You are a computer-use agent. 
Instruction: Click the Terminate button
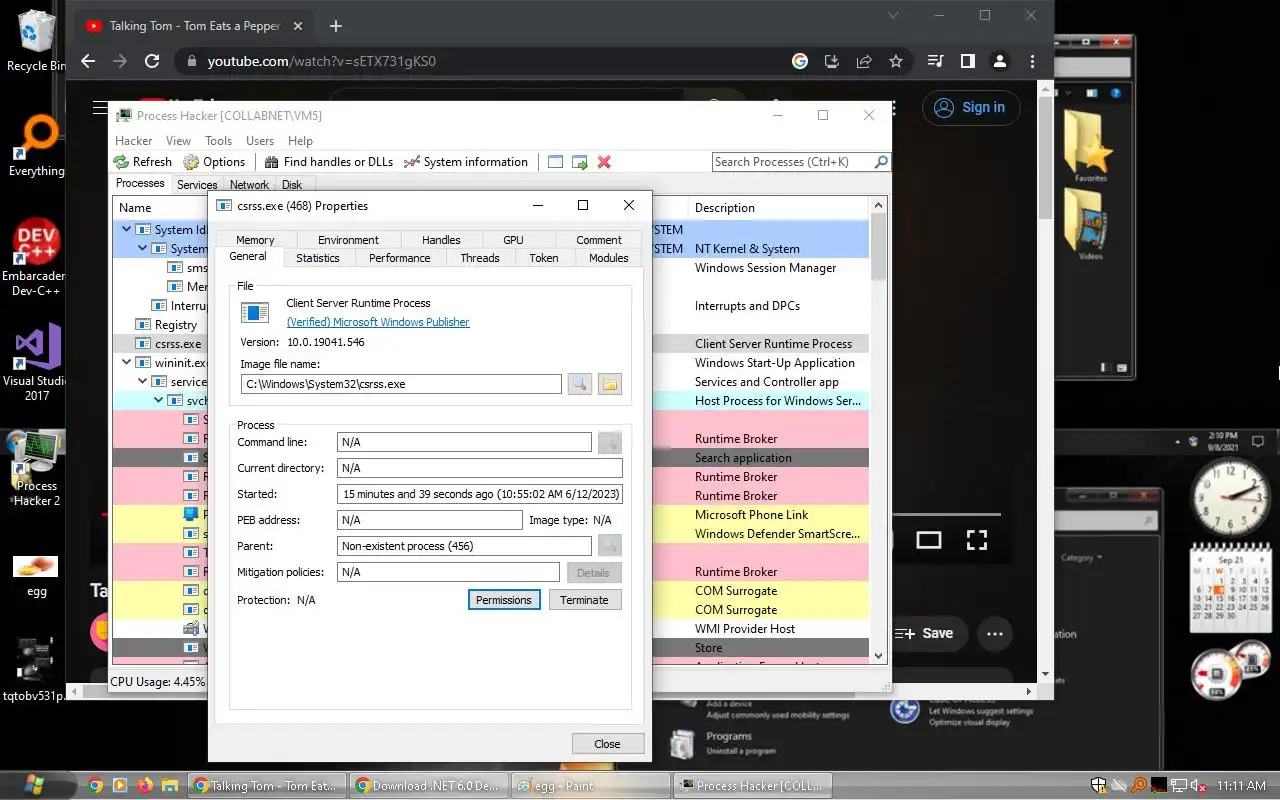click(x=584, y=600)
